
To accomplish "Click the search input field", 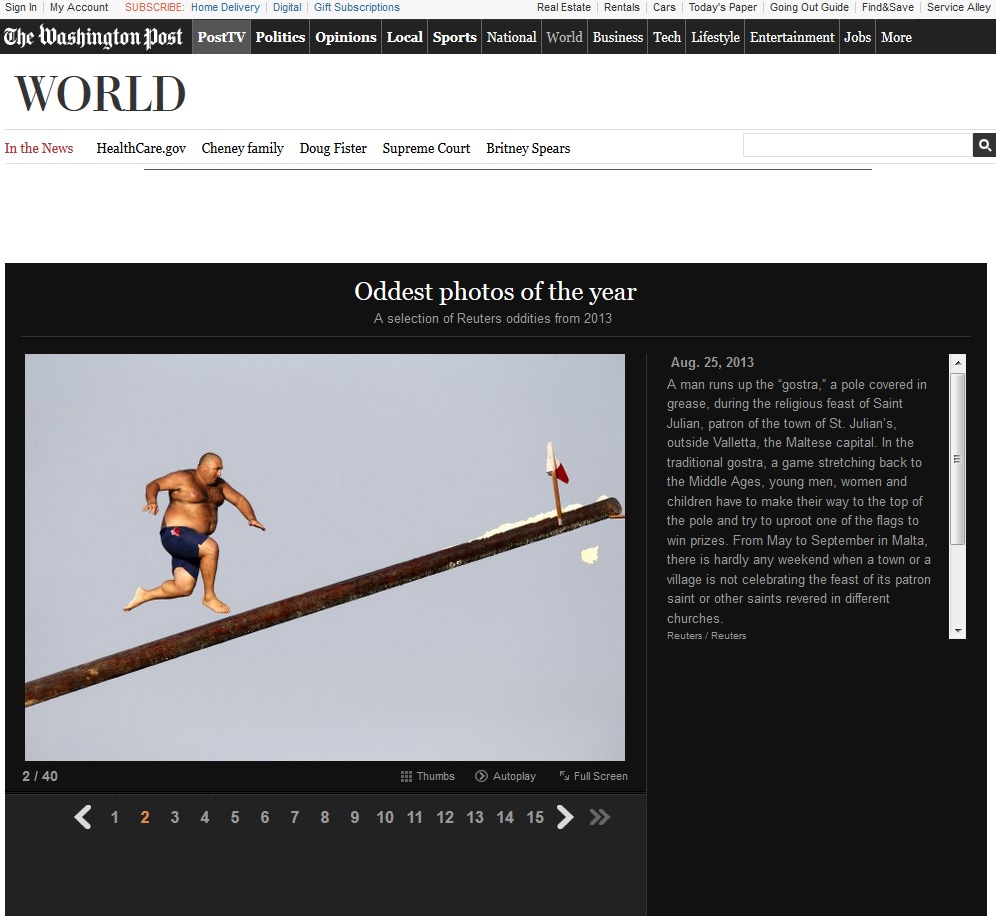I will click(856, 146).
